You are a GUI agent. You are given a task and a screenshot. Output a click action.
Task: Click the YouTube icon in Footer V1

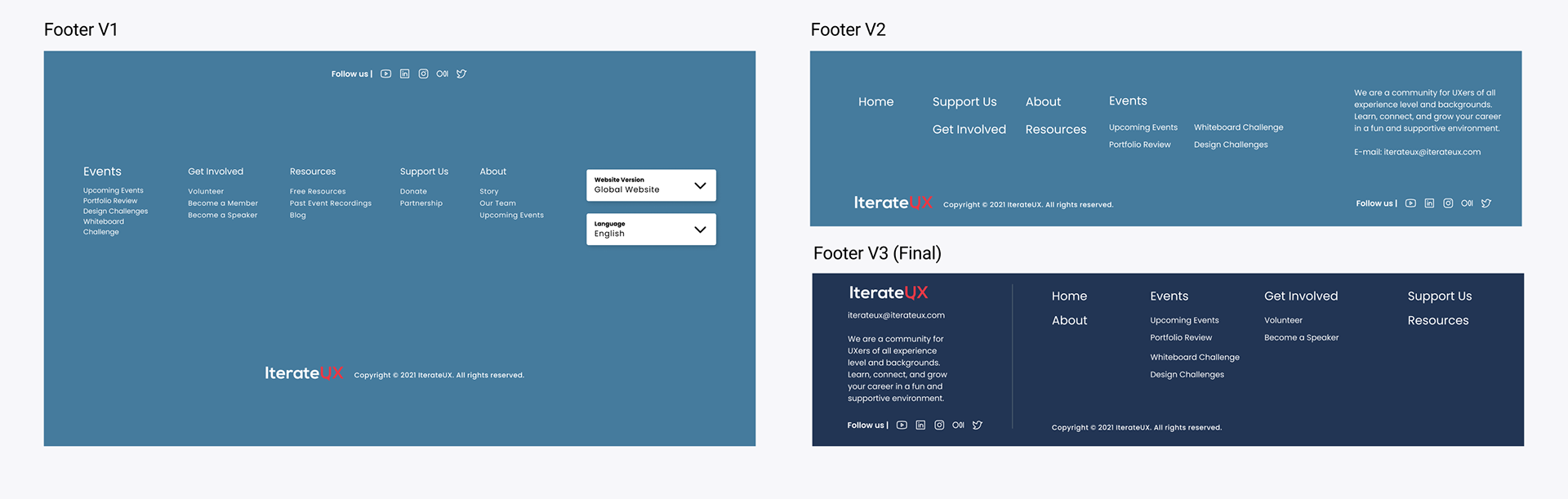385,74
